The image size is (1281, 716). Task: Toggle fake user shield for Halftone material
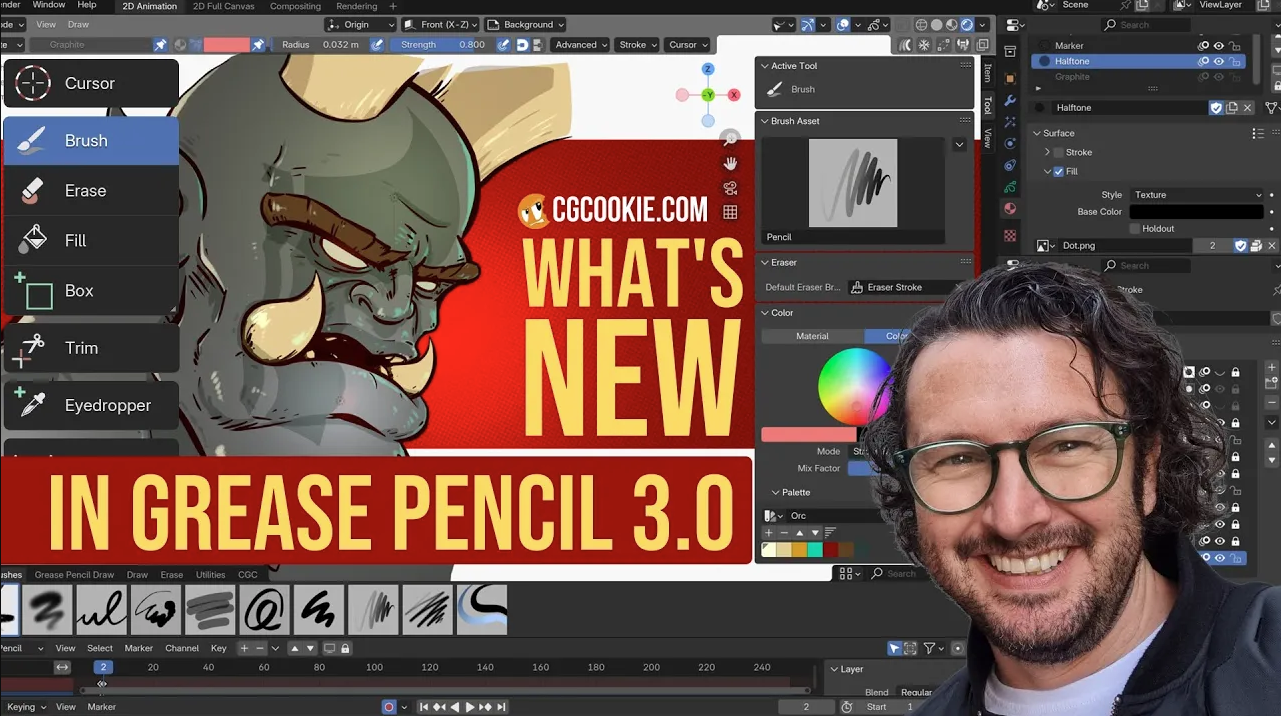click(1217, 108)
